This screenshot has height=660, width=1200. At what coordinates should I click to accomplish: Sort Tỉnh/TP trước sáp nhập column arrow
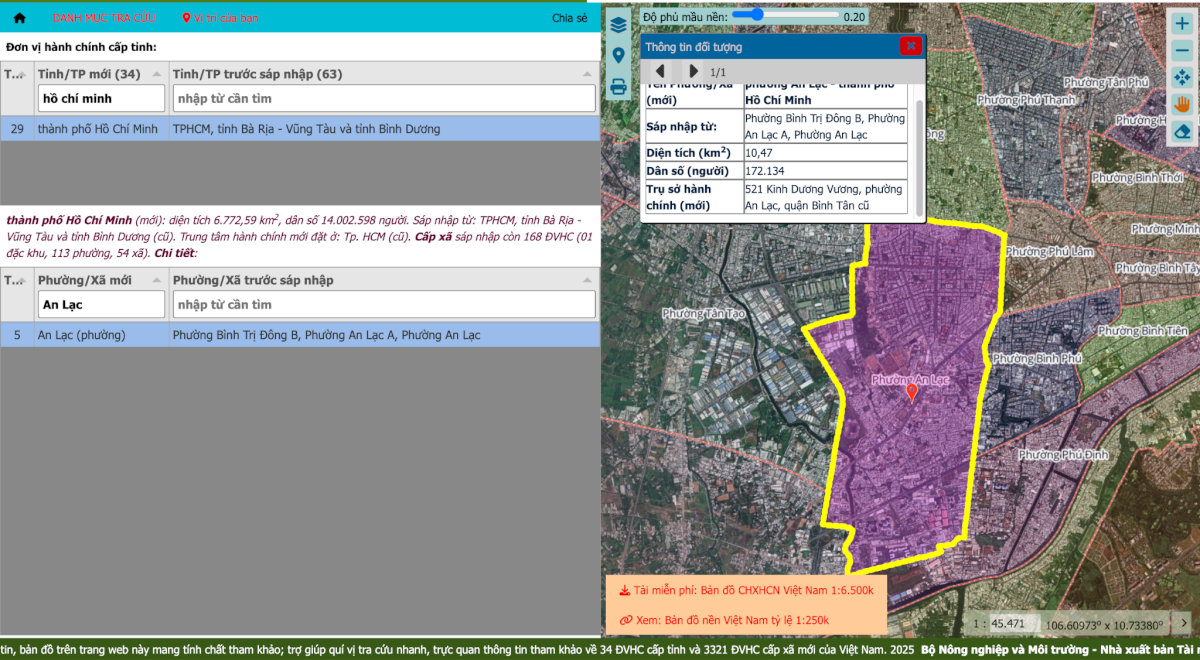pyautogui.click(x=587, y=74)
